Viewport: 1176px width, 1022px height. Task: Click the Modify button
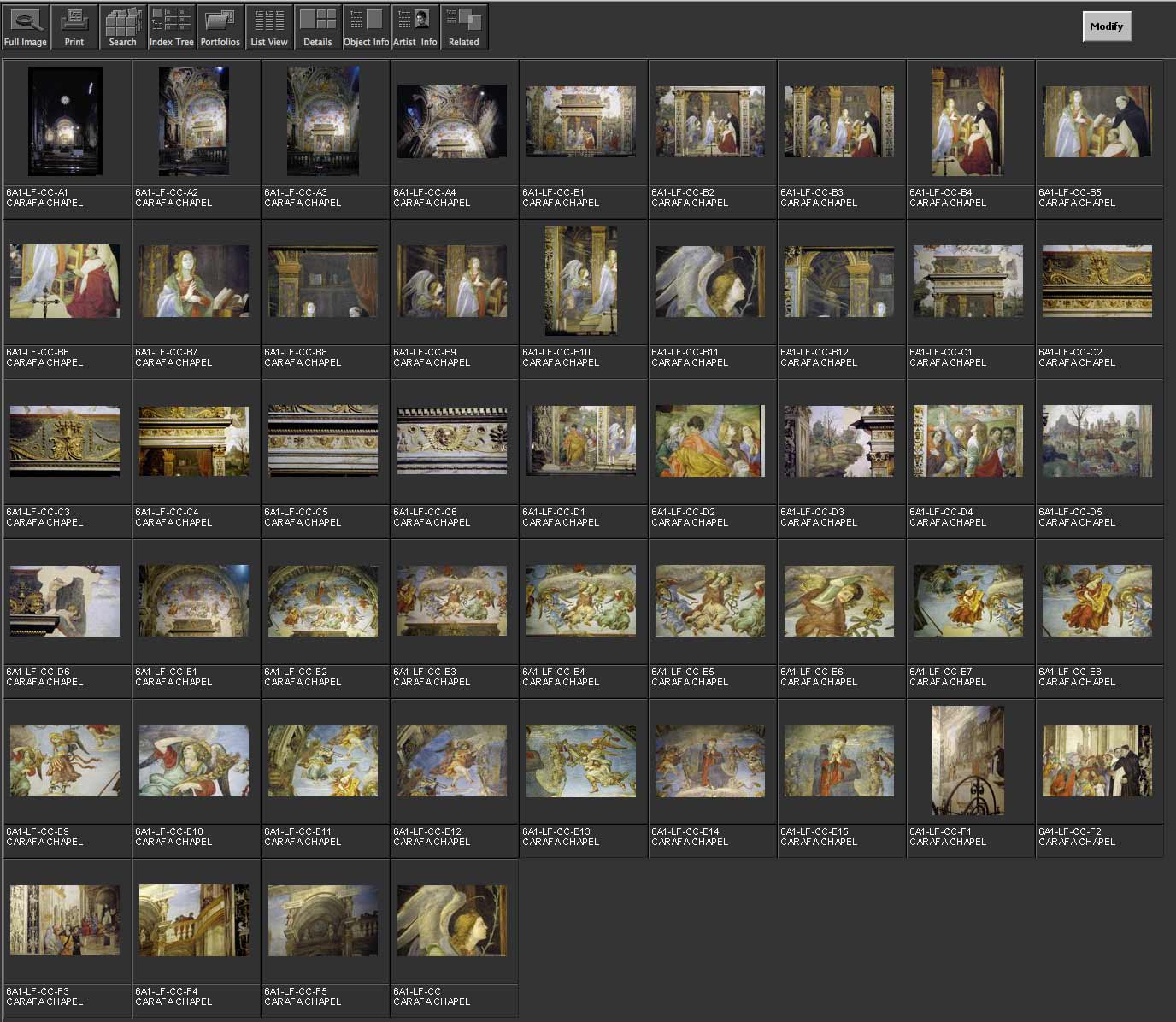1107,26
